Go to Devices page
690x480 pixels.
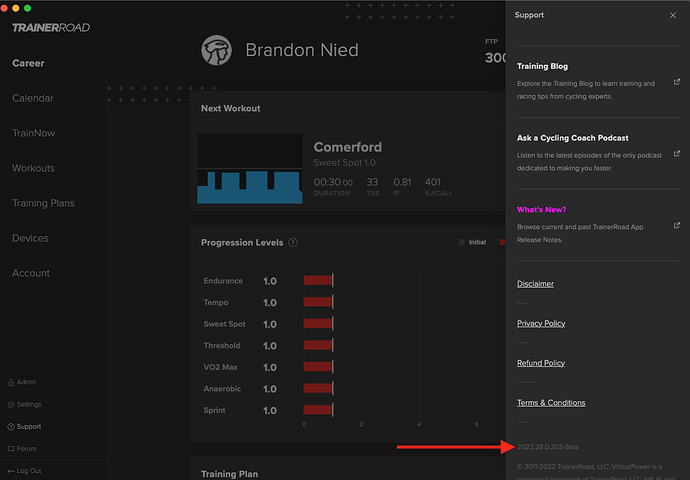point(30,238)
